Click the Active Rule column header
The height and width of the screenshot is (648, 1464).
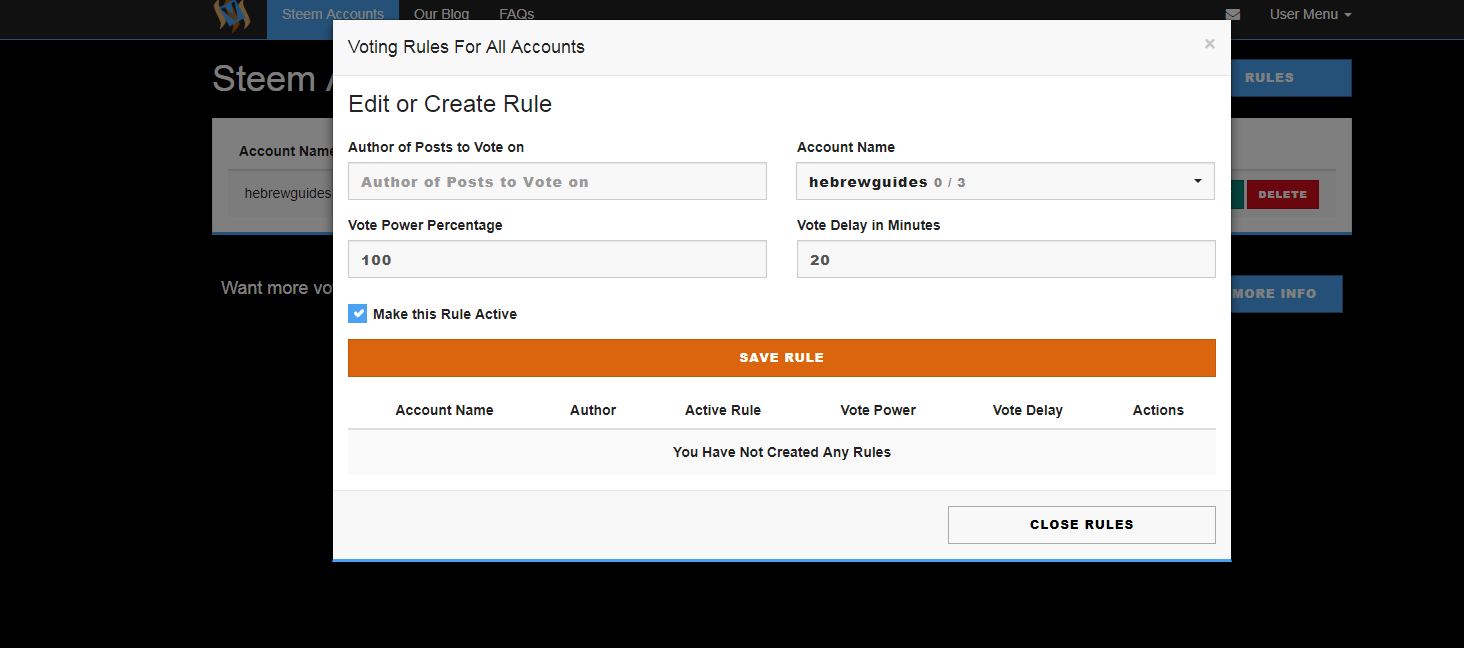click(722, 410)
